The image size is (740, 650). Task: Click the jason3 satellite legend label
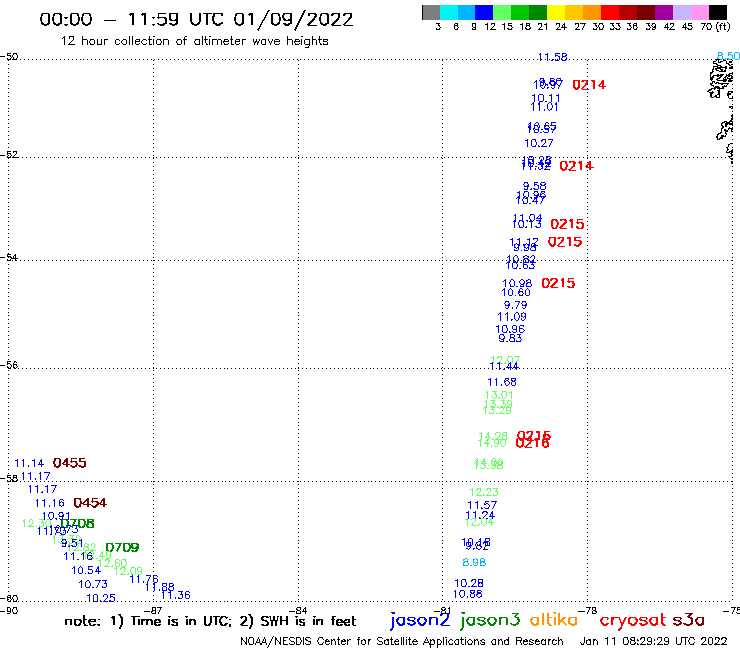pyautogui.click(x=490, y=620)
